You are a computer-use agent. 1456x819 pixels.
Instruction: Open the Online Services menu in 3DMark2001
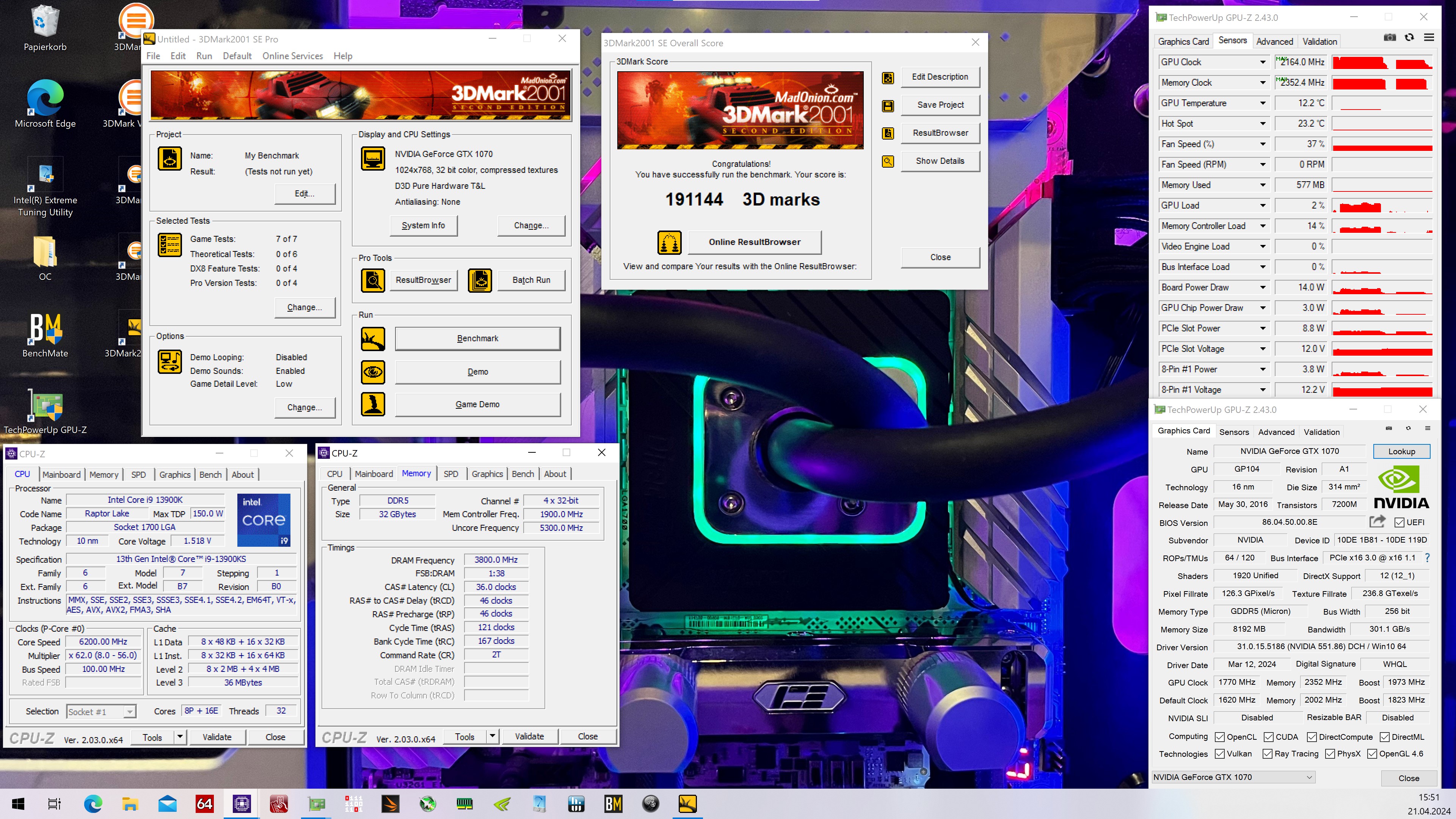point(292,56)
